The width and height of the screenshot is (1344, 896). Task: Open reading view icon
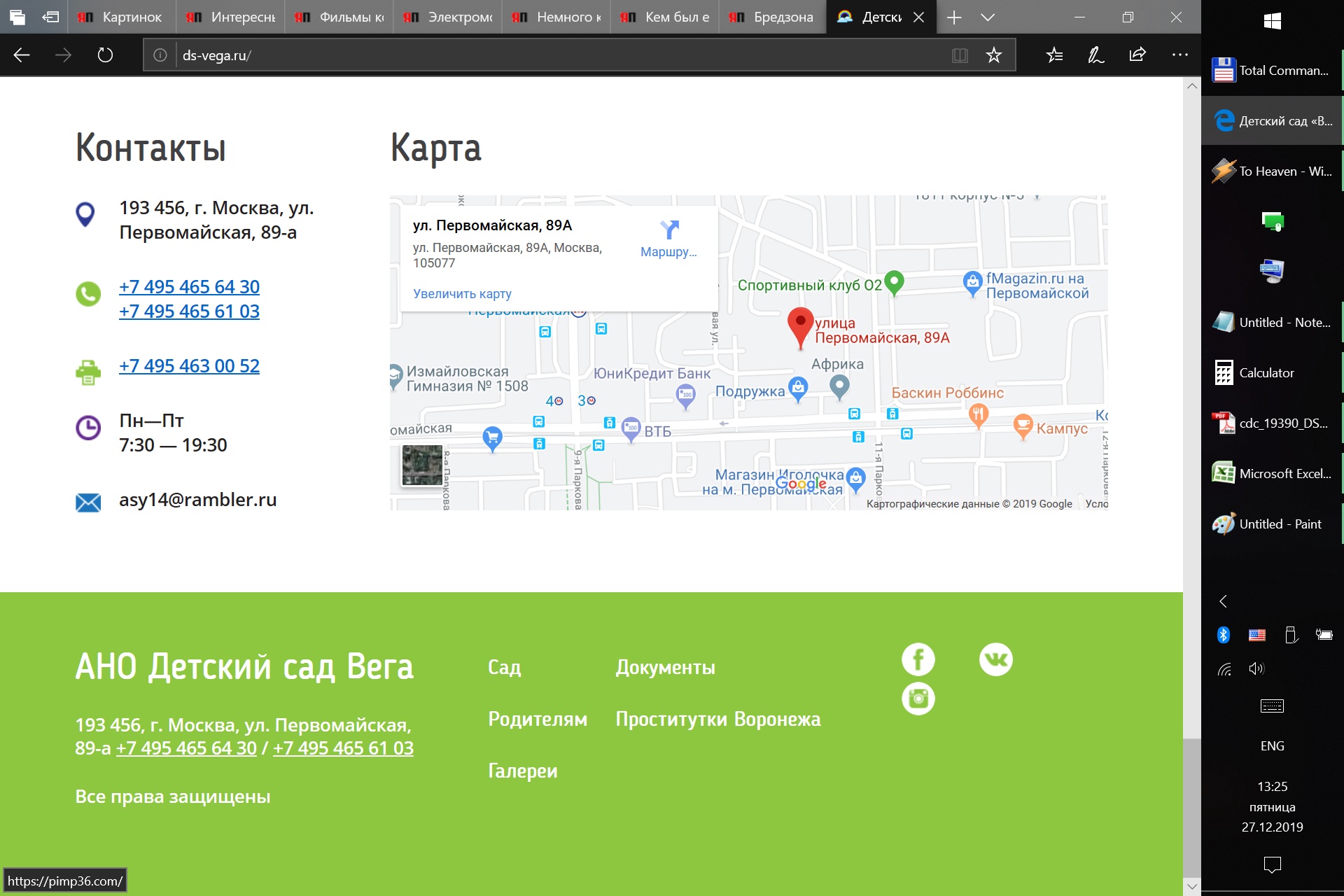pos(960,55)
